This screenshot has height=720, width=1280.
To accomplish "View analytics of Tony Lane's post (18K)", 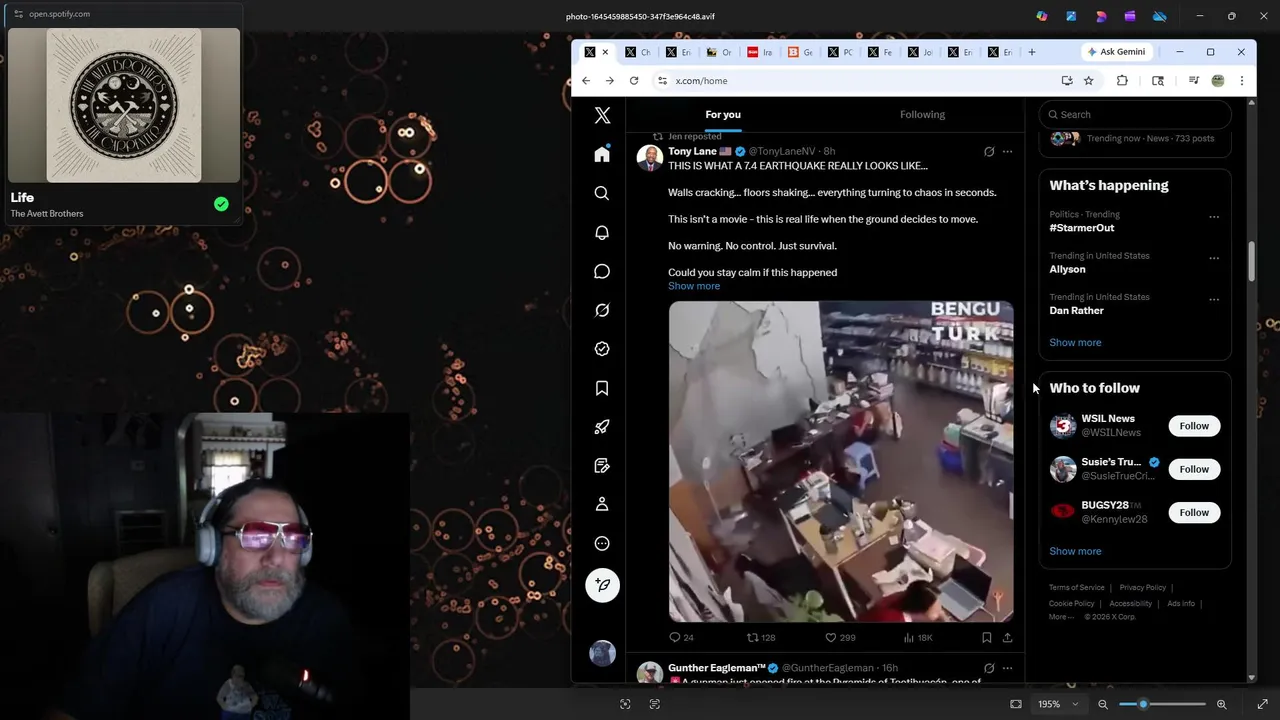I will coord(918,637).
